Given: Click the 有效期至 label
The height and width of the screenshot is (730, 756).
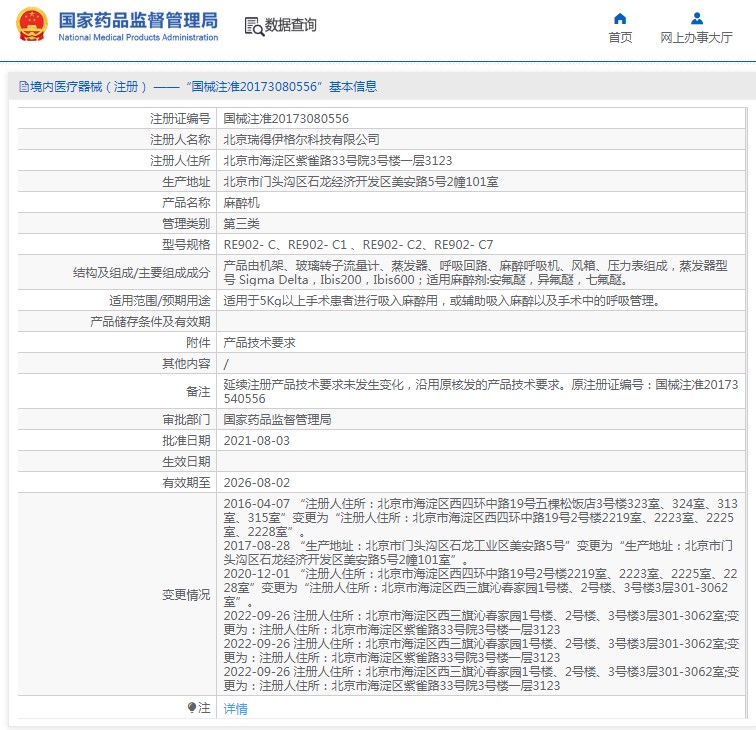Looking at the screenshot, I should pyautogui.click(x=186, y=483).
